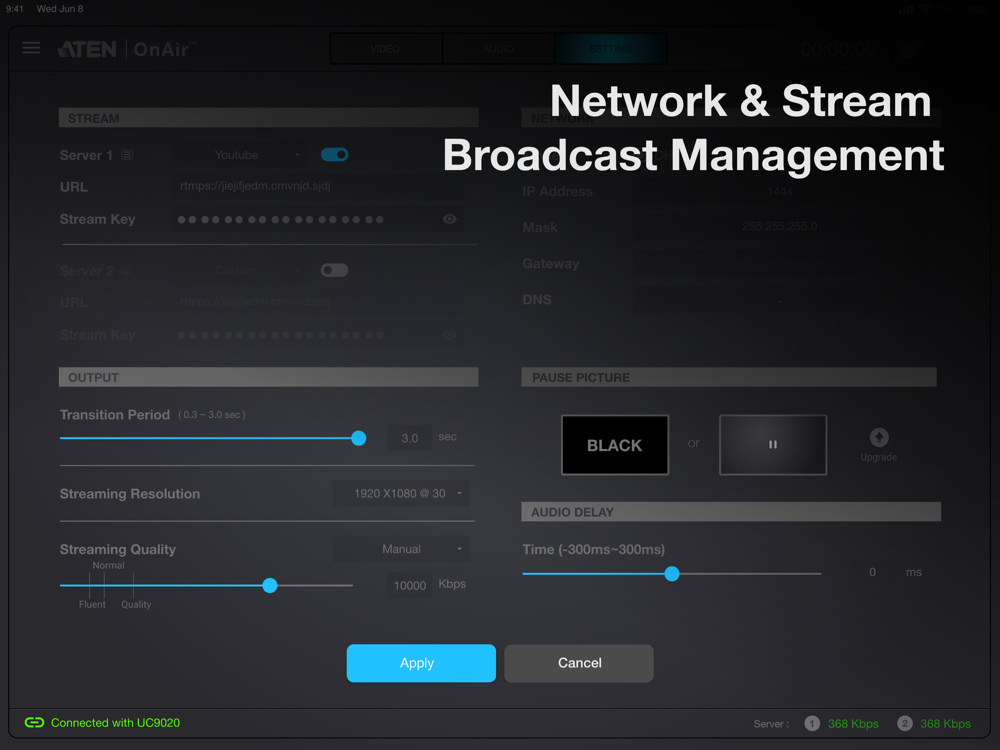Screen dimensions: 1000x750
Task: Switch to the AUDIO tab
Action: coord(498,49)
